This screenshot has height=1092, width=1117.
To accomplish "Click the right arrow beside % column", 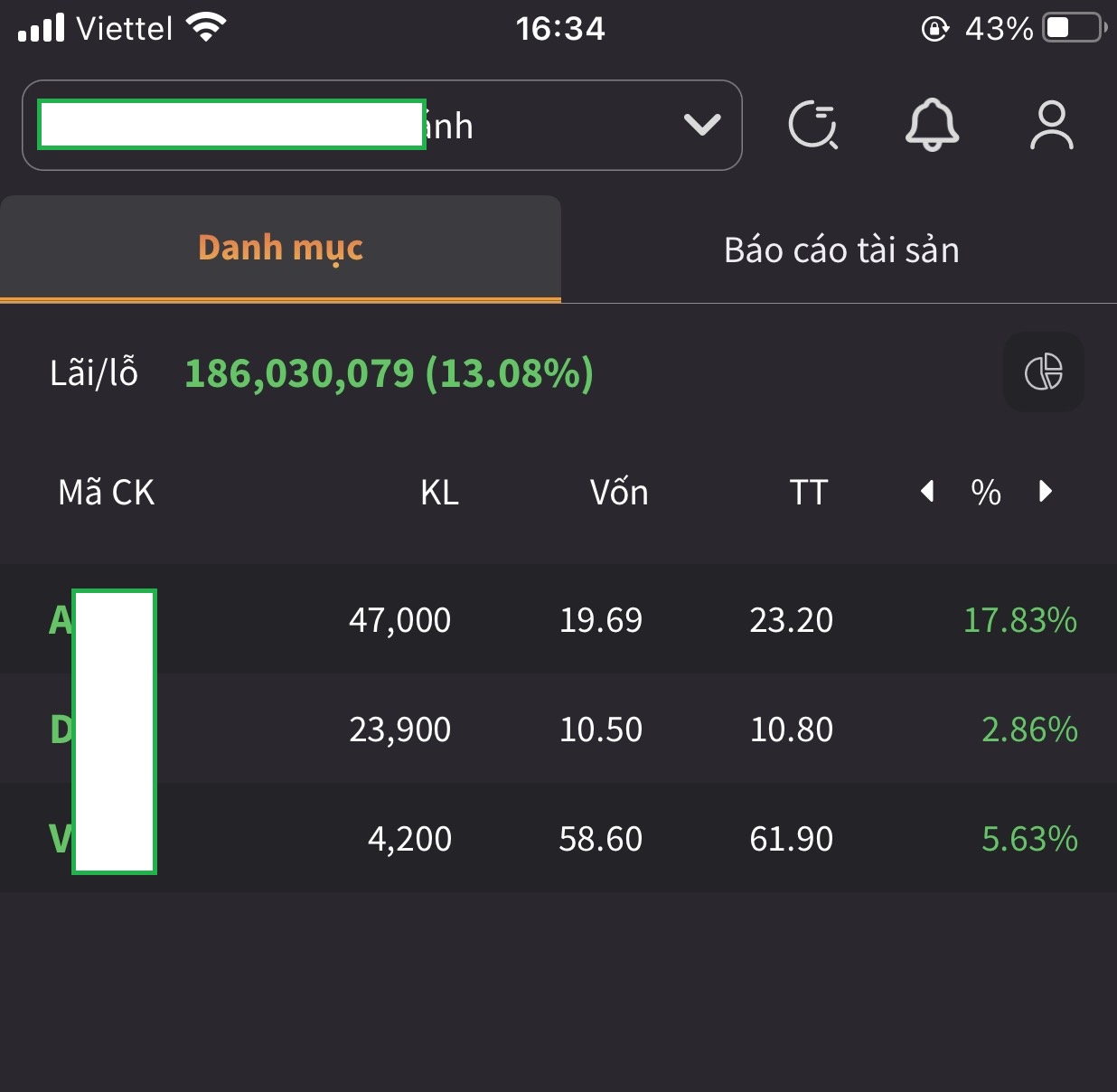I will (1046, 492).
